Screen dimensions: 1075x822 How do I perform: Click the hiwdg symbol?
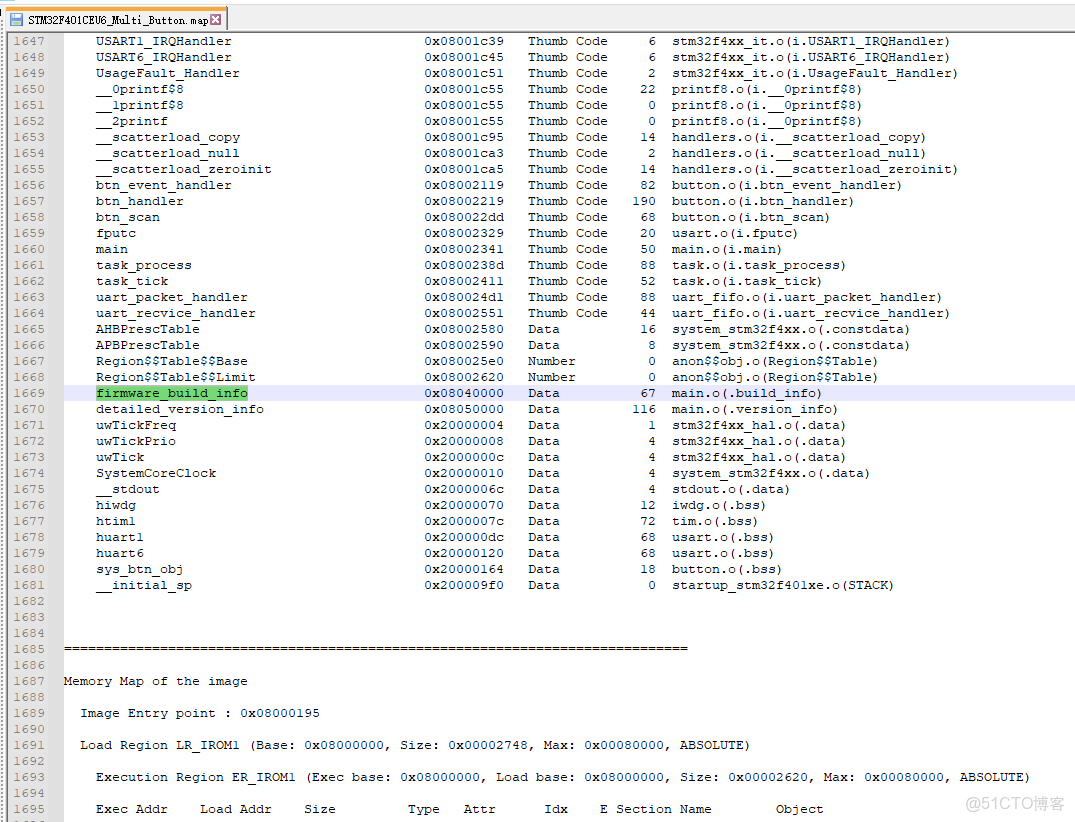coord(116,505)
